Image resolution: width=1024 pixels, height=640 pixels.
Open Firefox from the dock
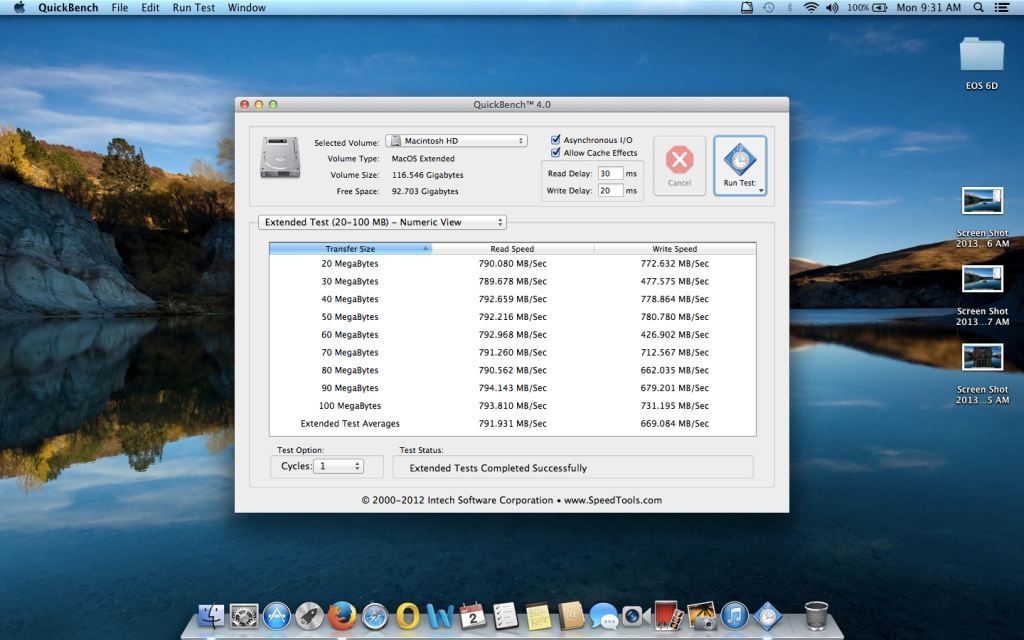[x=342, y=615]
